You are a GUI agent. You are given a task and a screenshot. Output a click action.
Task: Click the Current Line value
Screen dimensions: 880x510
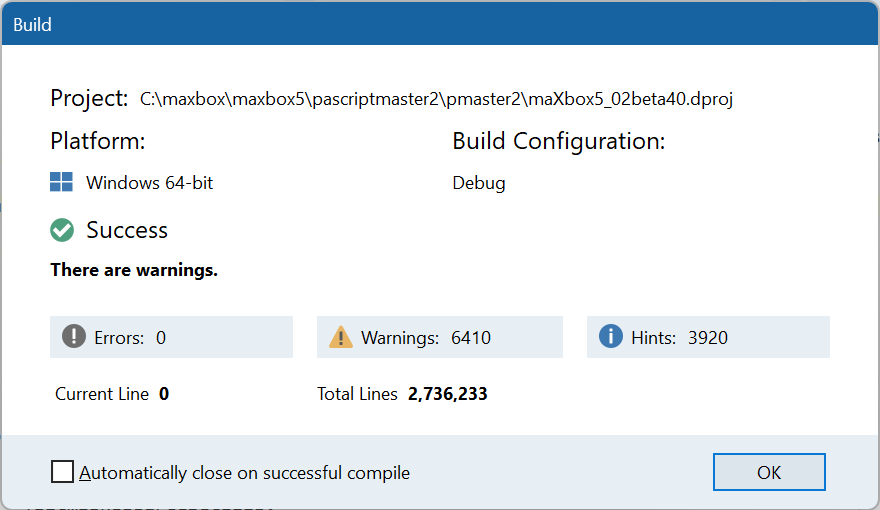[164, 394]
